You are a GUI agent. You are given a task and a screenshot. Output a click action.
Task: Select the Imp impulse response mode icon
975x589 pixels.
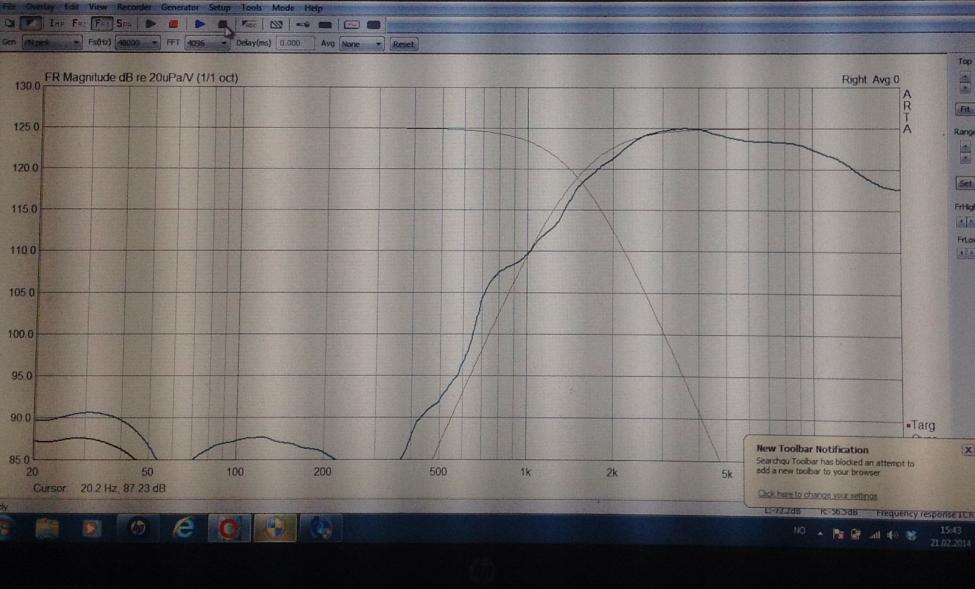pos(56,24)
